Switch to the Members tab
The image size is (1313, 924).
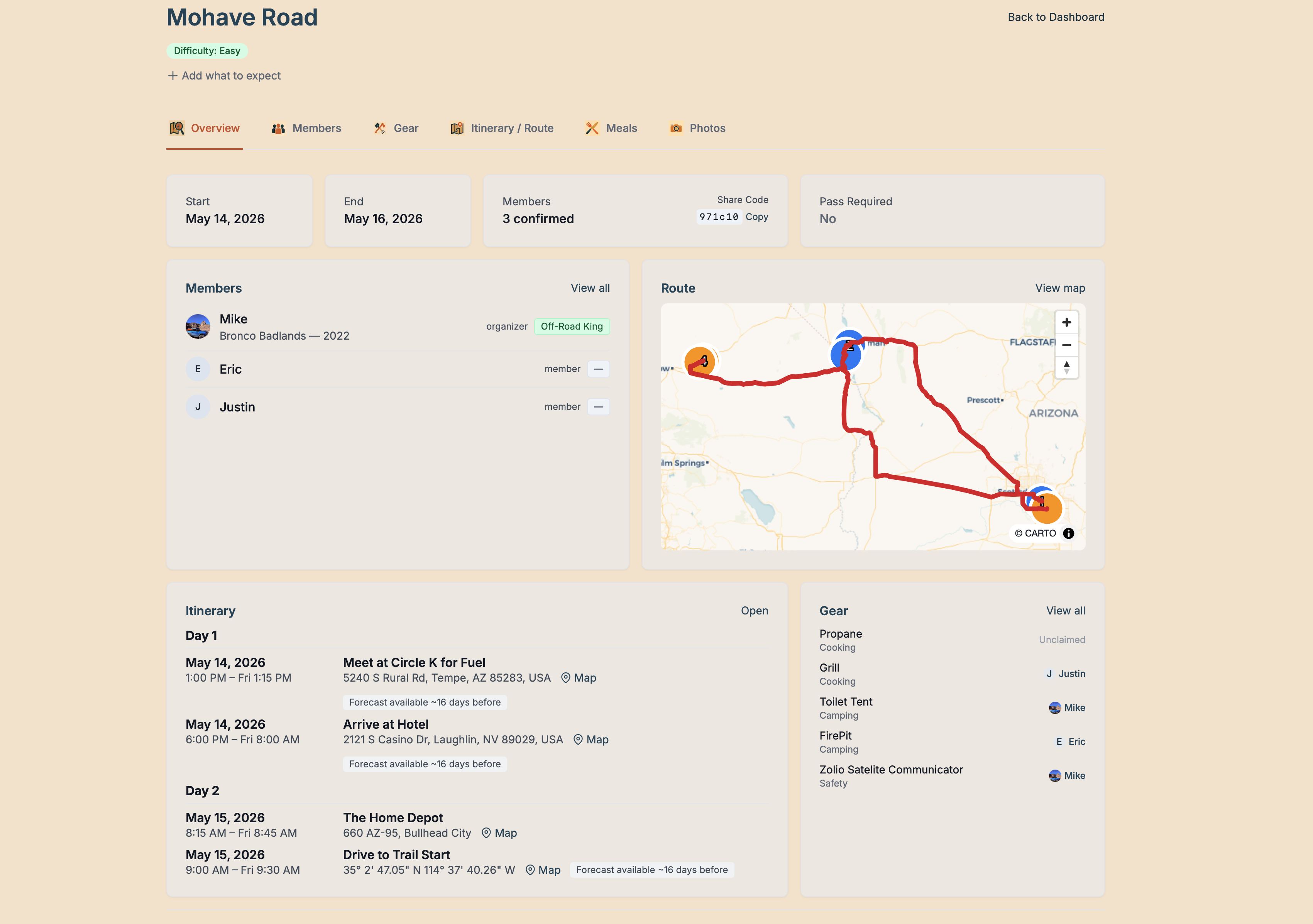(306, 128)
